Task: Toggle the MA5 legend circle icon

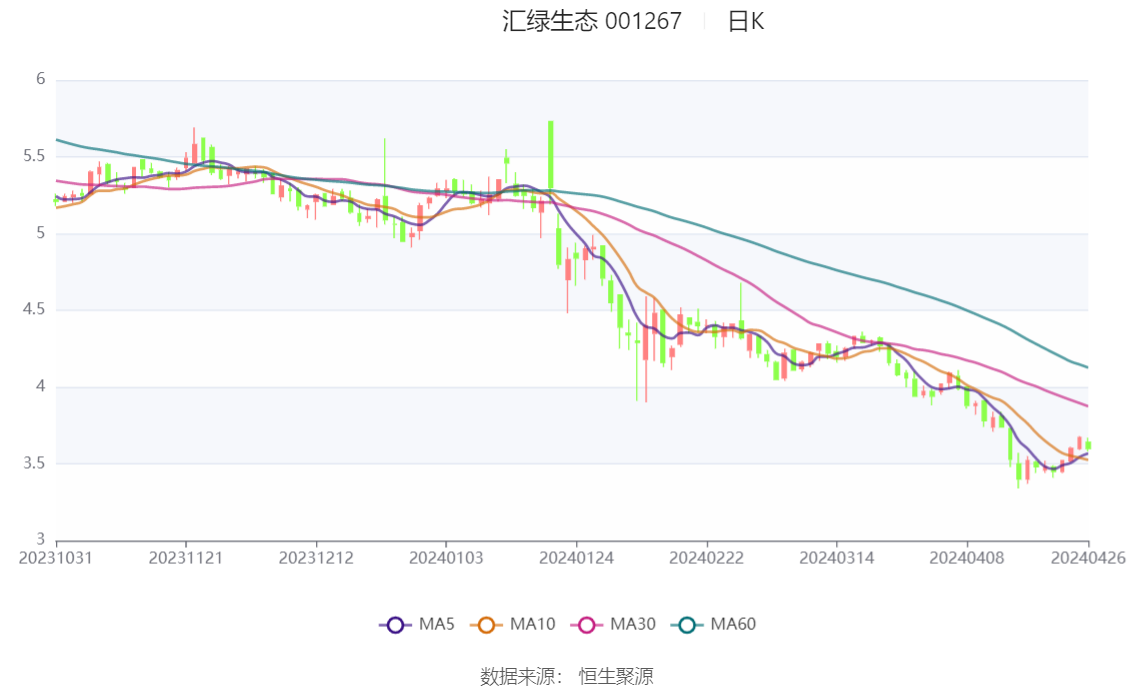Action: 395,625
